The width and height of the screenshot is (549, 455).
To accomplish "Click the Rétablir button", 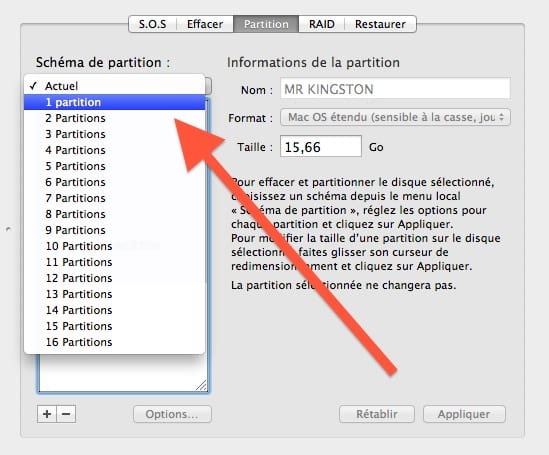I will click(x=377, y=414).
